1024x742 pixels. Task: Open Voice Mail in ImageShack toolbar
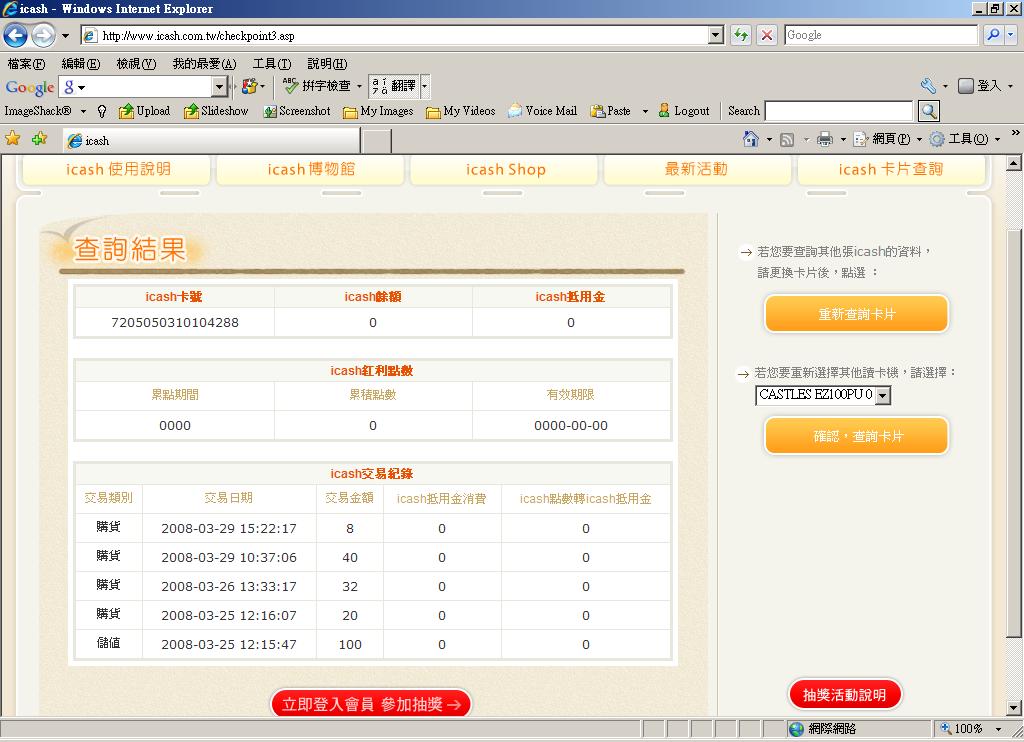(x=543, y=111)
